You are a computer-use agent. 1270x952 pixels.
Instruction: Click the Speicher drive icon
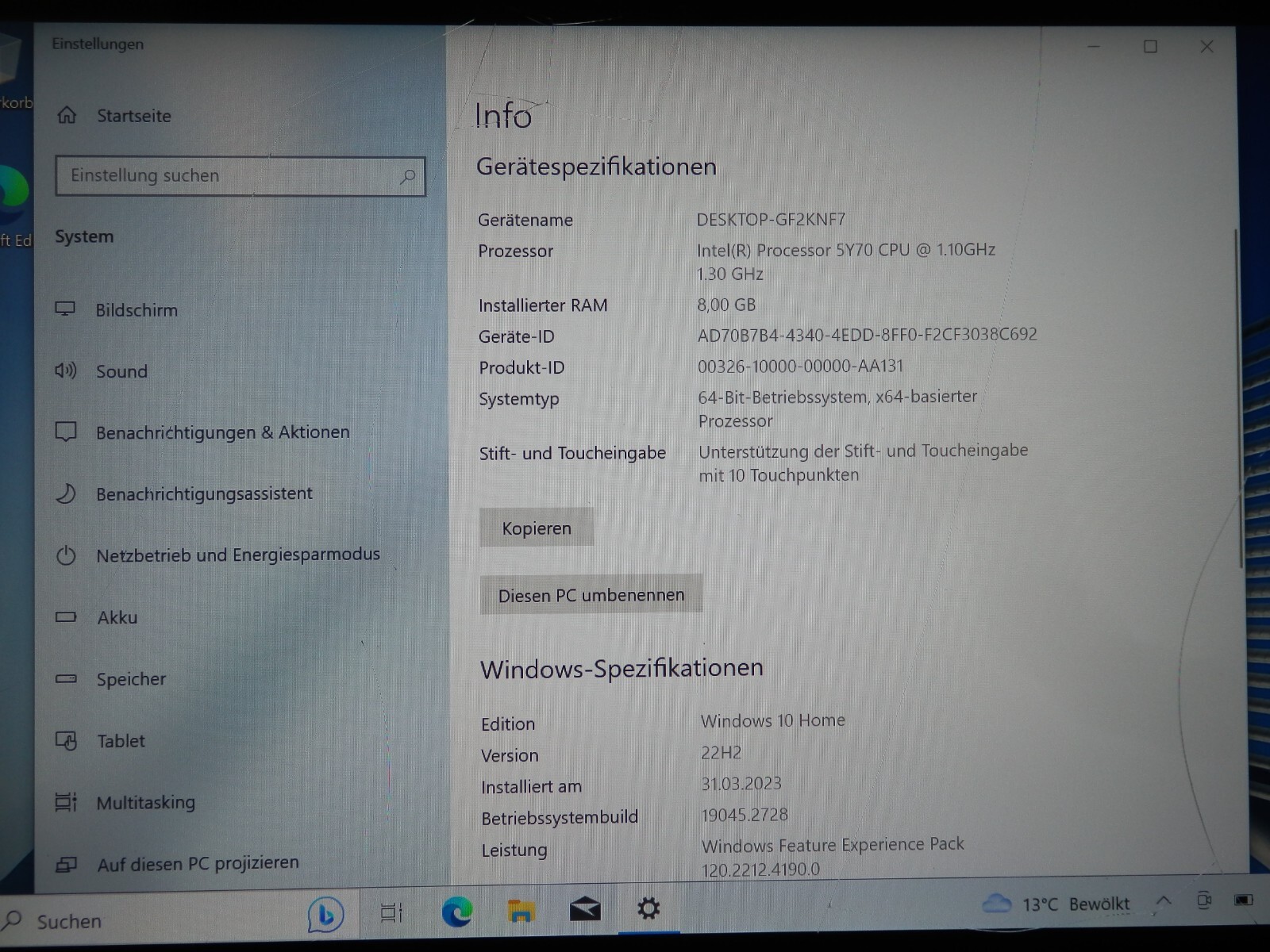click(x=66, y=678)
